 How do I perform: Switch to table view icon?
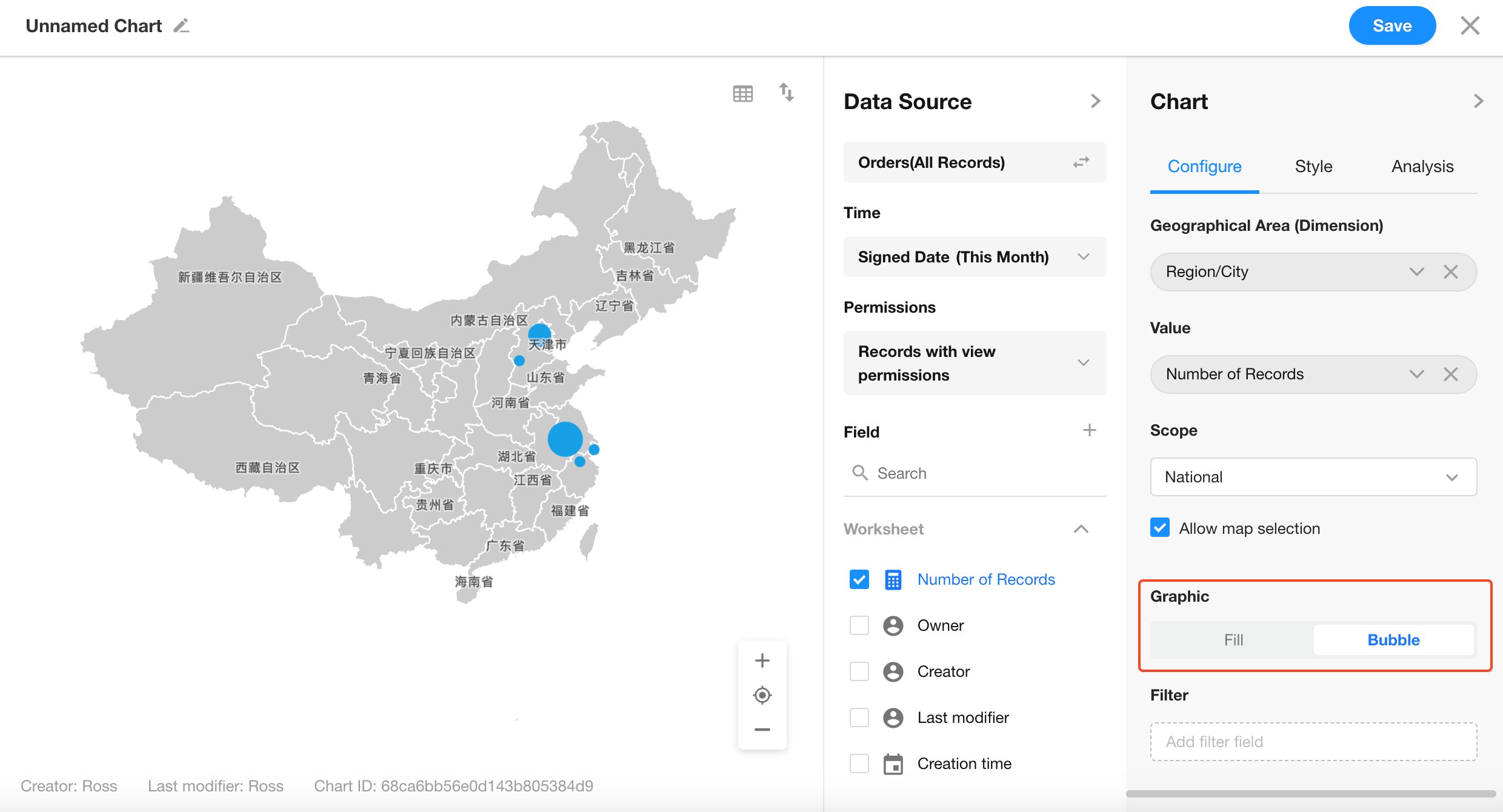point(742,94)
